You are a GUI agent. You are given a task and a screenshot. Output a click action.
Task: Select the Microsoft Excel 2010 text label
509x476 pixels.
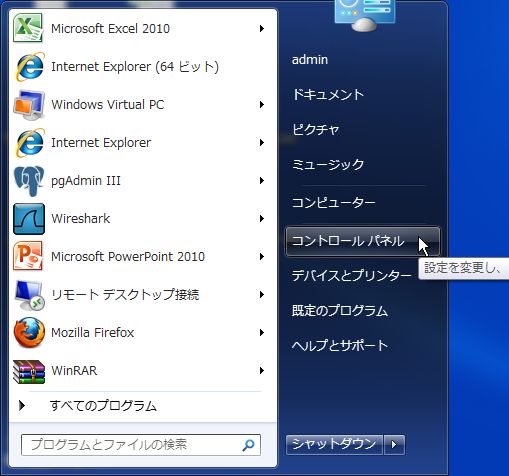(110, 29)
